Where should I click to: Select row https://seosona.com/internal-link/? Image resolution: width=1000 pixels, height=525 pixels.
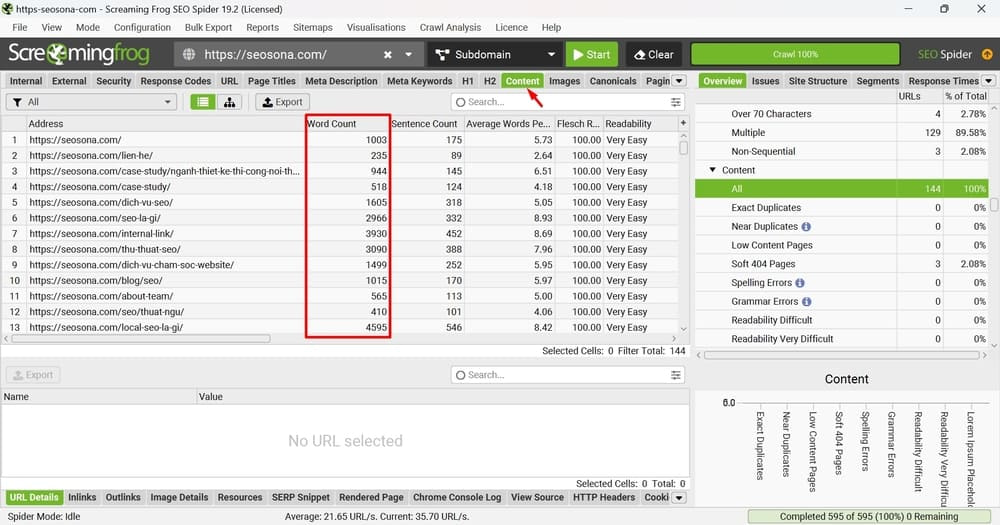coord(340,233)
